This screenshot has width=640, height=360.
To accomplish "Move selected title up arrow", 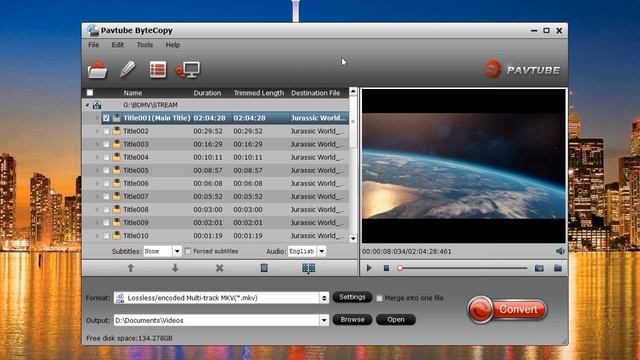I will click(131, 268).
